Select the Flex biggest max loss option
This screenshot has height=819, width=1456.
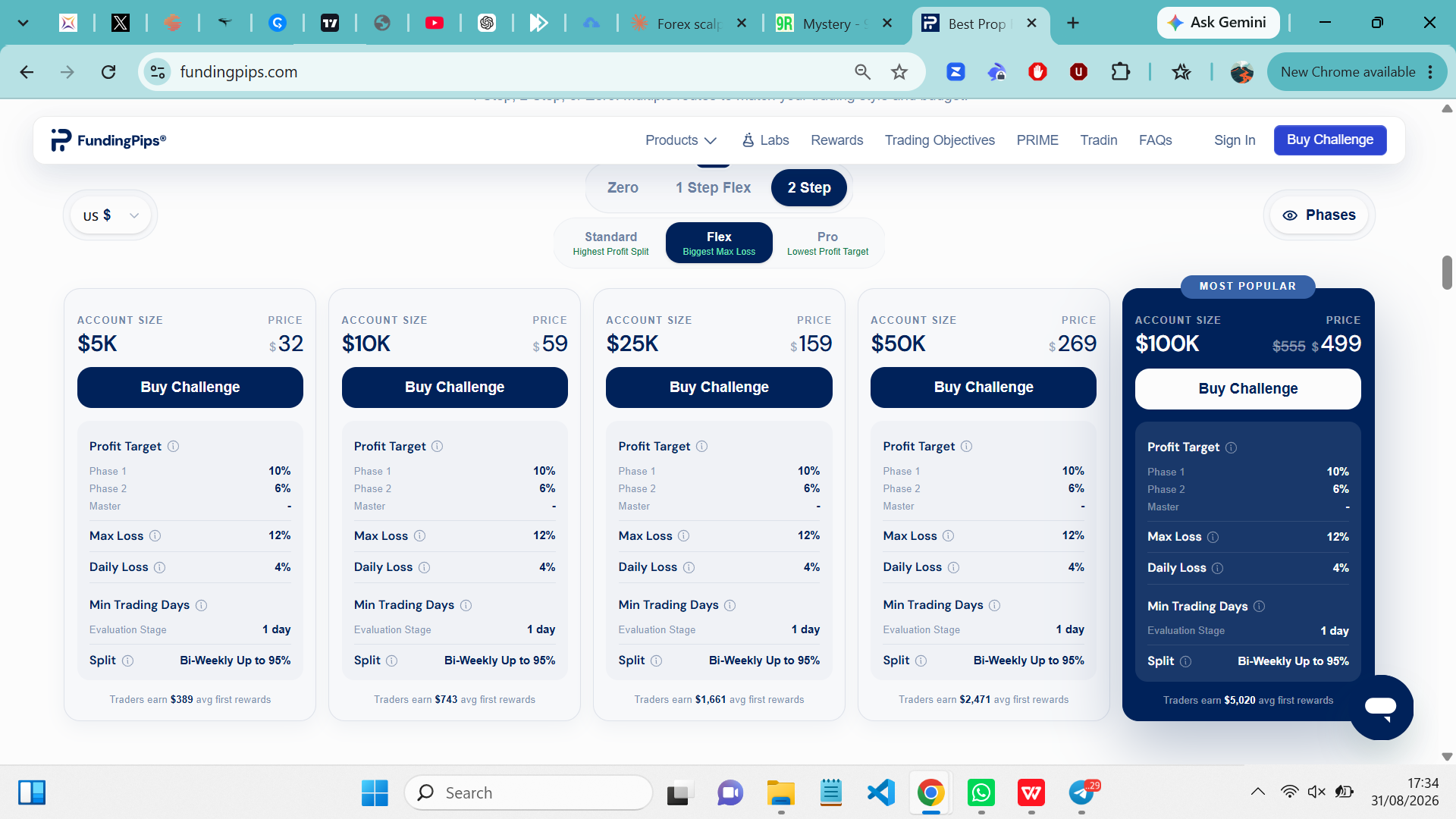tap(719, 243)
